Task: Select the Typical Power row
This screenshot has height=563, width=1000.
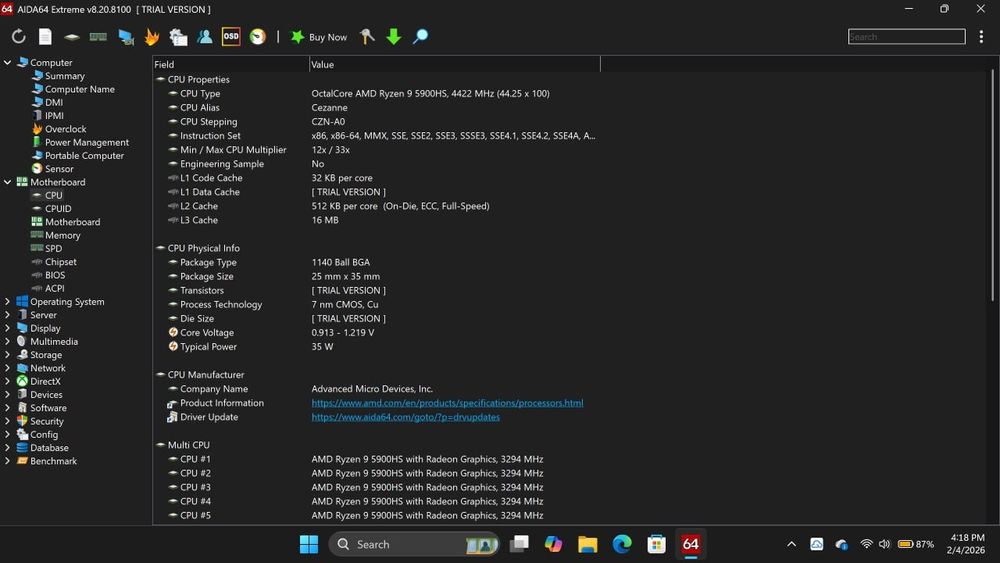Action: pyautogui.click(x=376, y=347)
